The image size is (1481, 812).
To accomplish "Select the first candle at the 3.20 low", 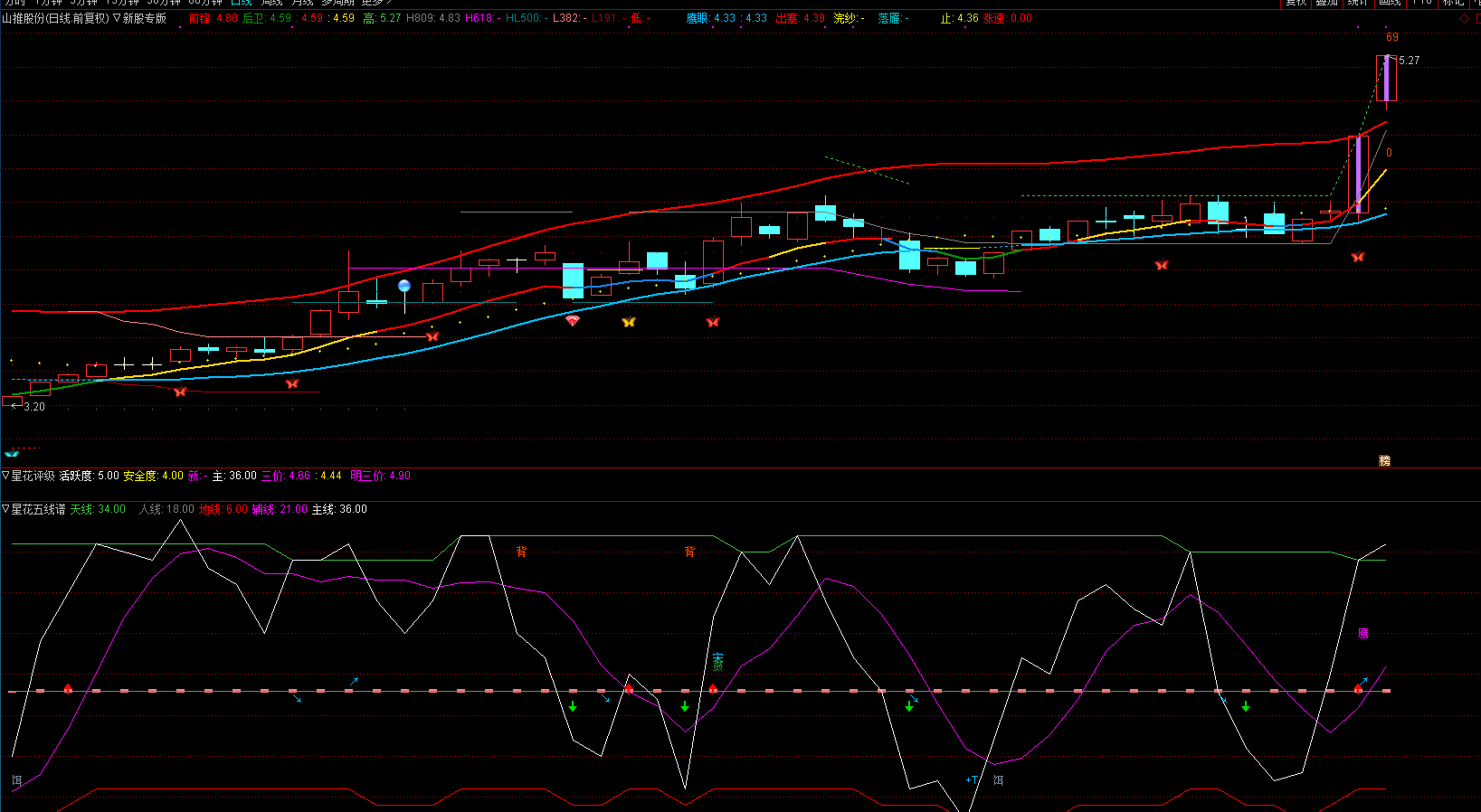I will (12, 401).
